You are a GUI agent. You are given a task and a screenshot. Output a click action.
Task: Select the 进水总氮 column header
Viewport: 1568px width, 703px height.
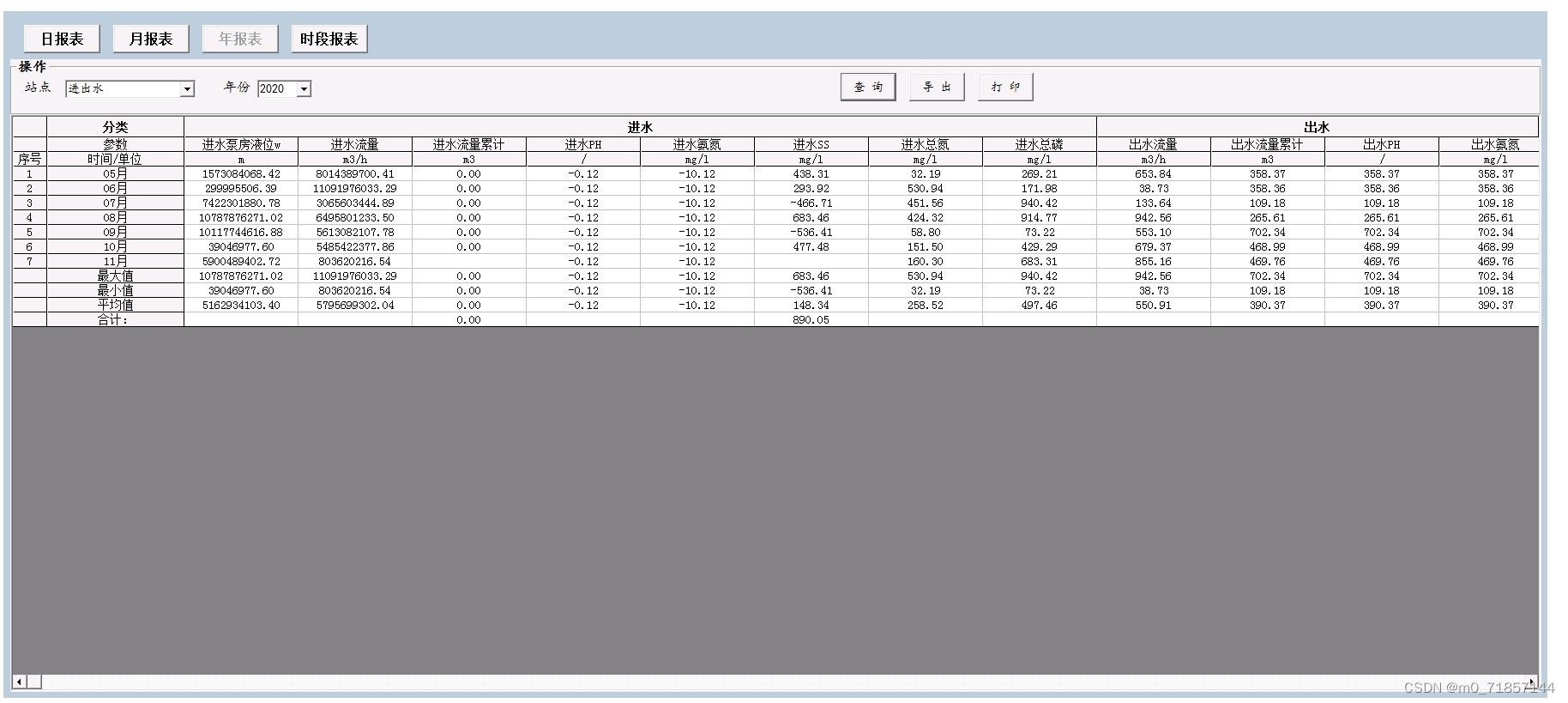pos(926,145)
